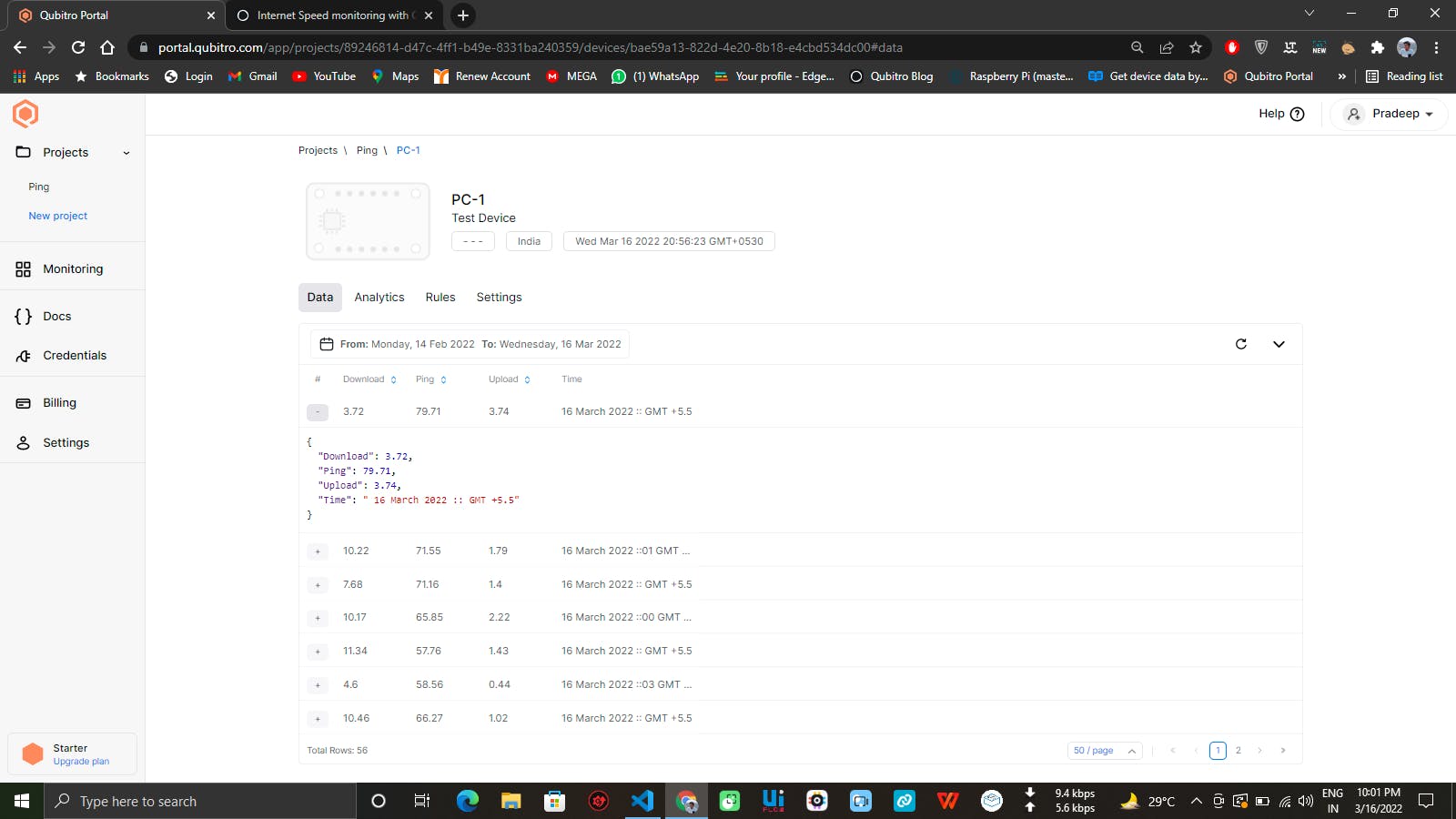Expand the data panel chevron
The image size is (1456, 819).
coord(1279,344)
